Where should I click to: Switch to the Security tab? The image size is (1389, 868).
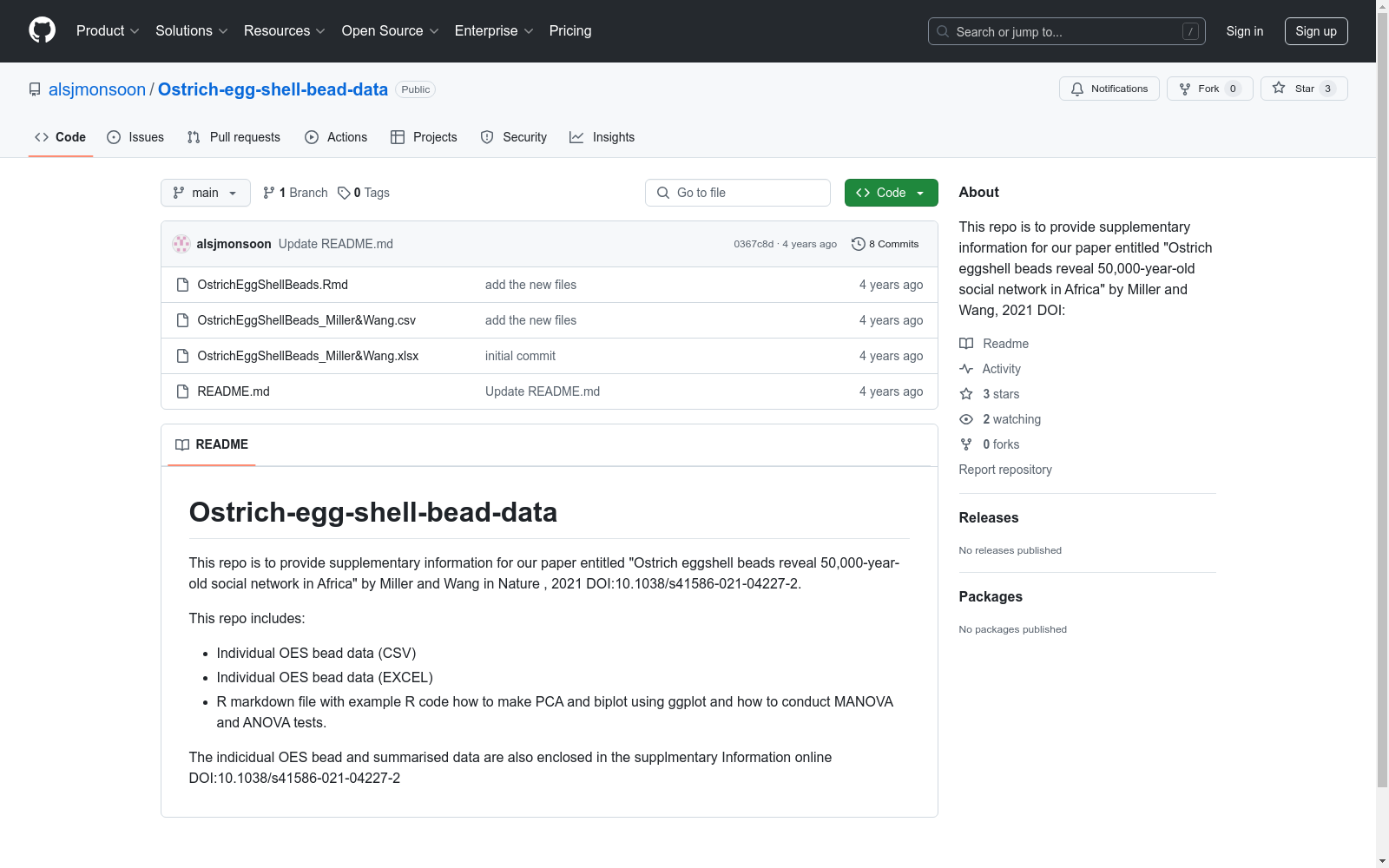click(x=514, y=137)
